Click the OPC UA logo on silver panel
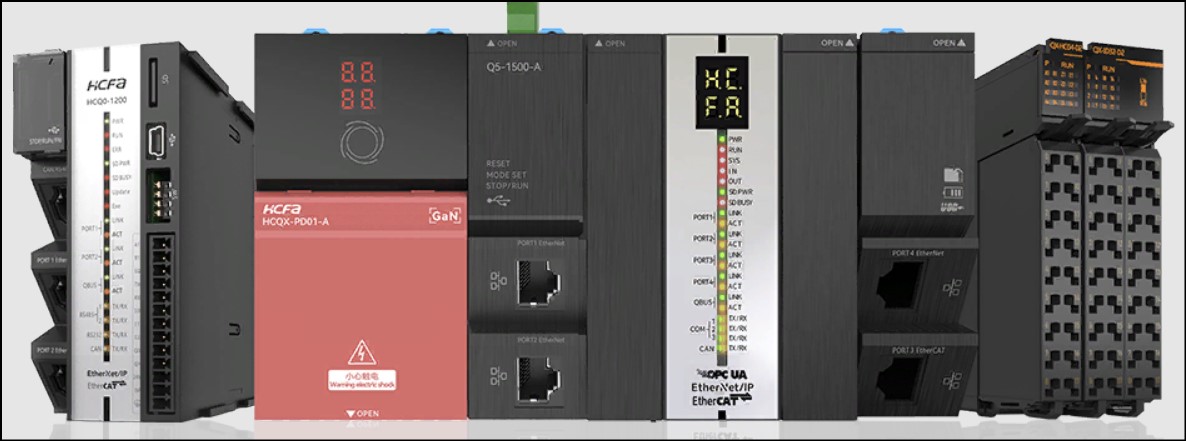Viewport: 1186px width, 441px height. (x=722, y=374)
